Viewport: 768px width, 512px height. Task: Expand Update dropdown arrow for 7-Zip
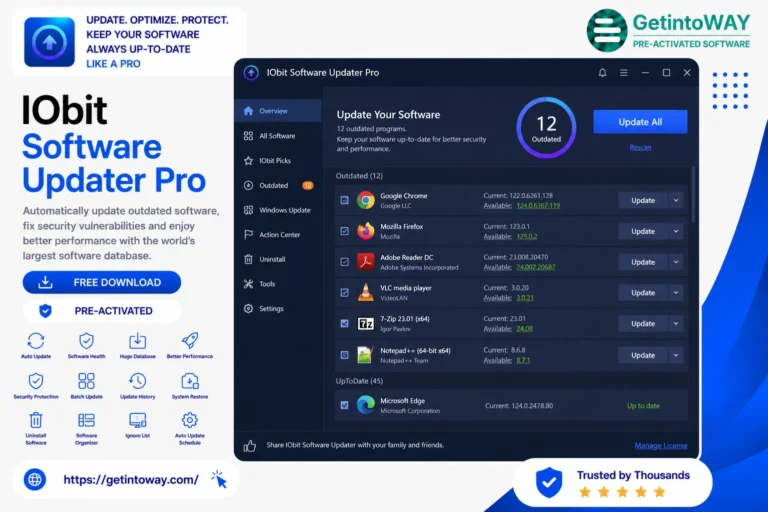676,323
